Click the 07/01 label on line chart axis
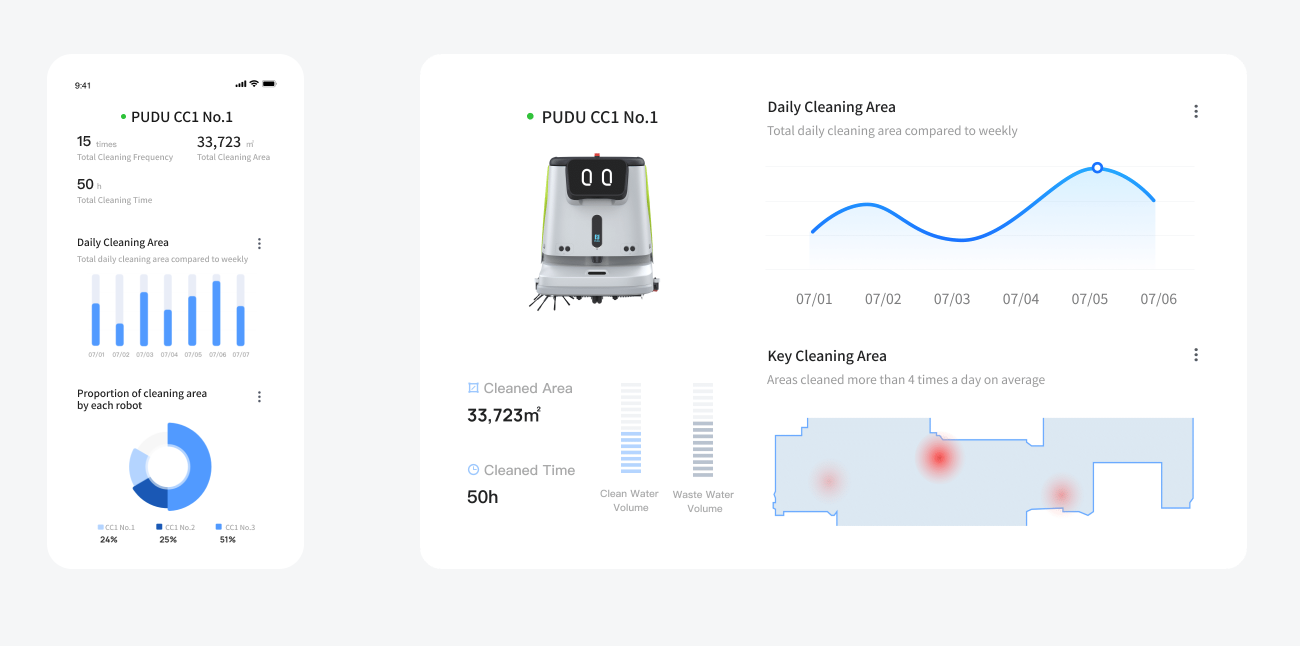Image resolution: width=1300 pixels, height=646 pixels. [x=814, y=299]
